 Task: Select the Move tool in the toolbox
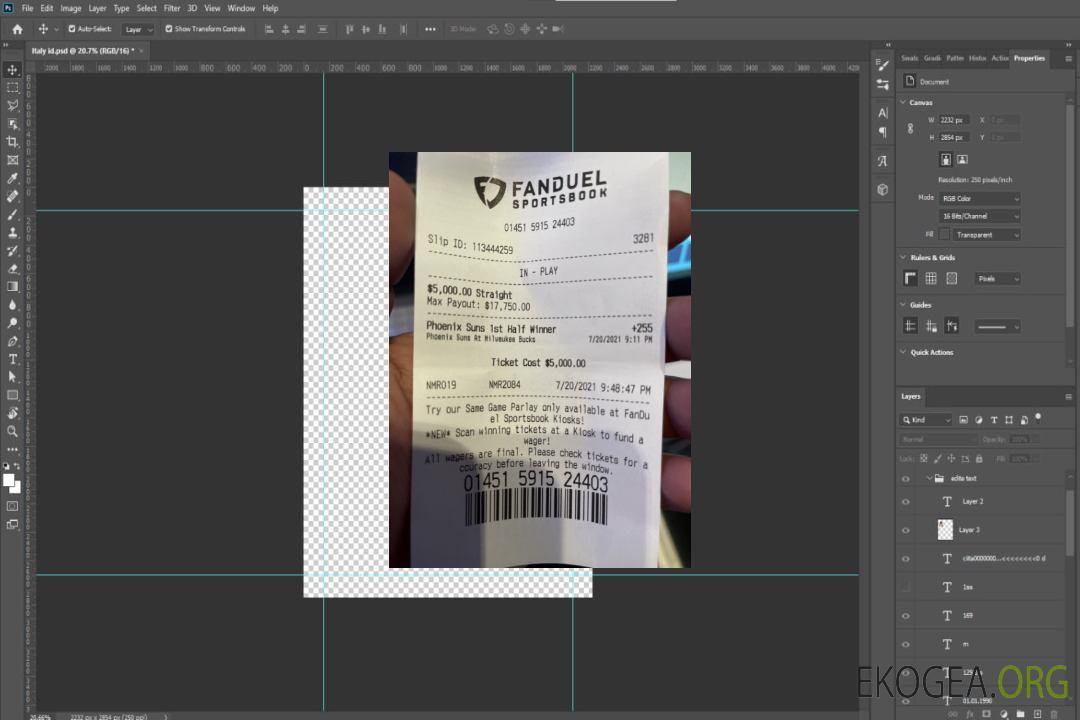coord(12,70)
